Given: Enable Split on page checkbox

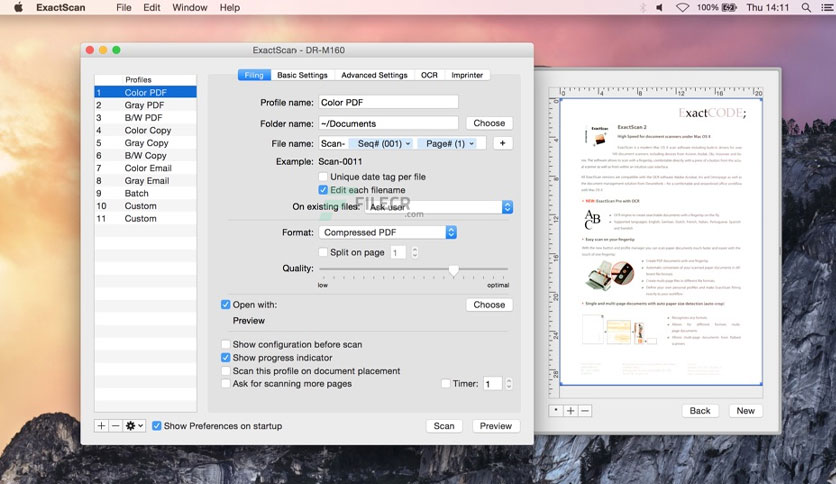Looking at the screenshot, I should coord(323,252).
